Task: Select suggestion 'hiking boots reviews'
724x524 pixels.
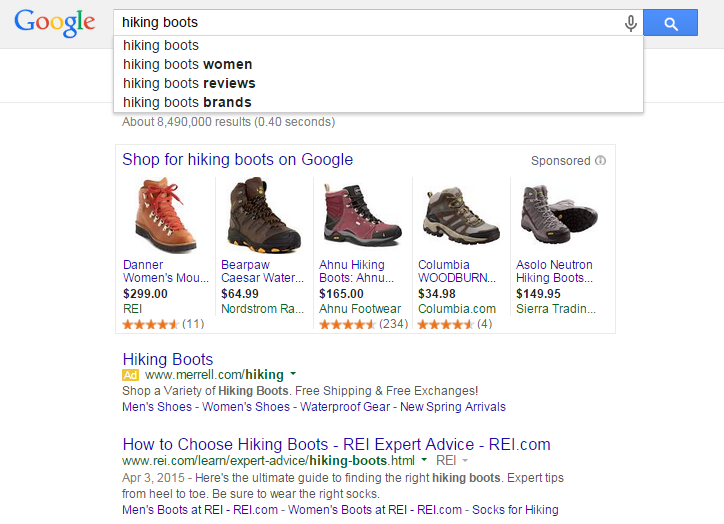Action: pyautogui.click(x=189, y=83)
